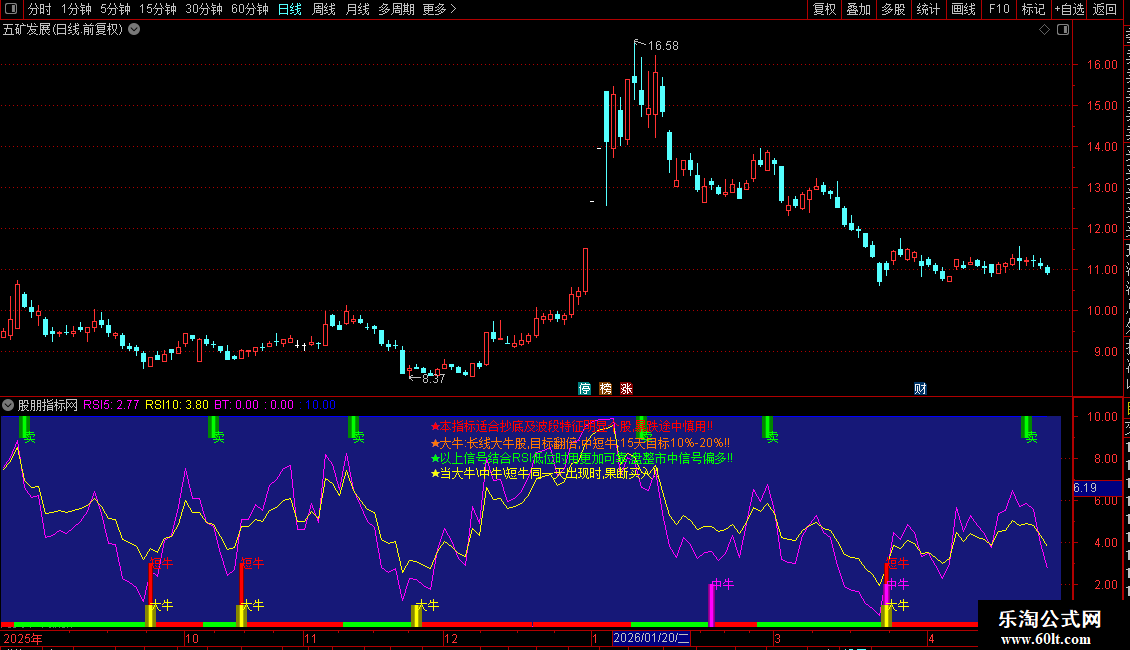Click the 16.00 price axis label
Image resolution: width=1130 pixels, height=650 pixels.
point(1102,64)
